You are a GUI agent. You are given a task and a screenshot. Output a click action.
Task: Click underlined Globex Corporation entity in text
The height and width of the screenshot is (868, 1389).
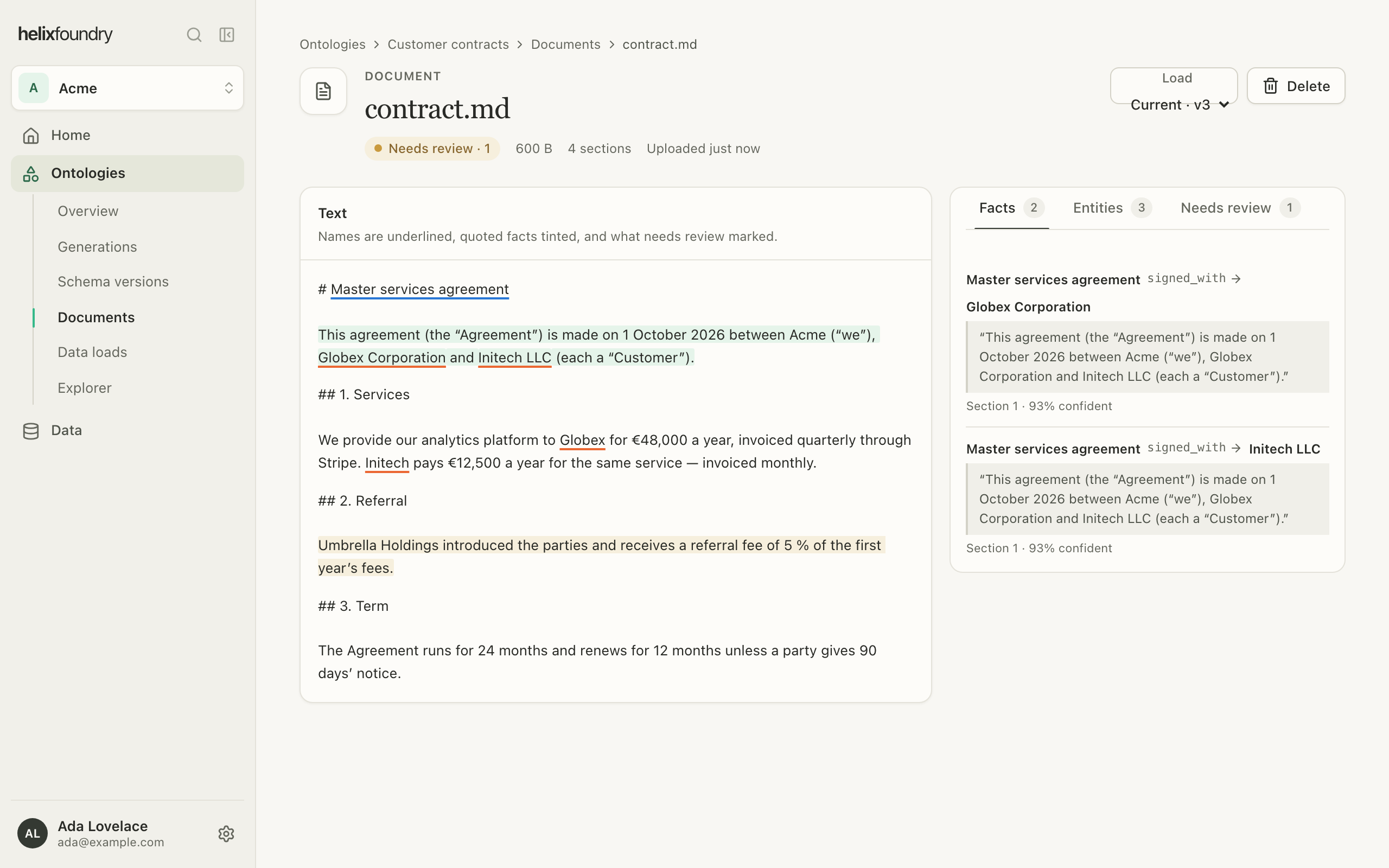coord(381,358)
